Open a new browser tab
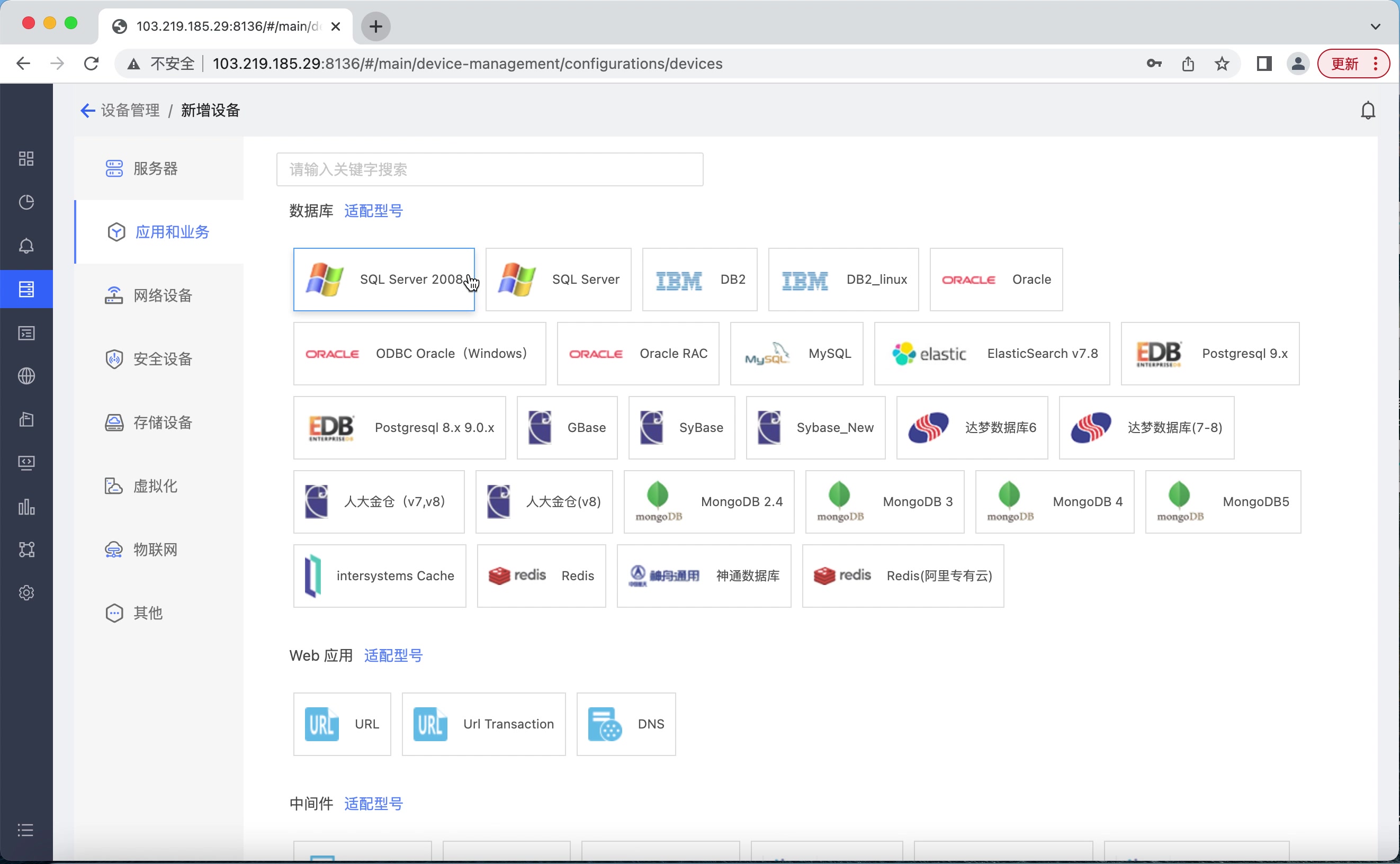The height and width of the screenshot is (864, 1400). 375,26
